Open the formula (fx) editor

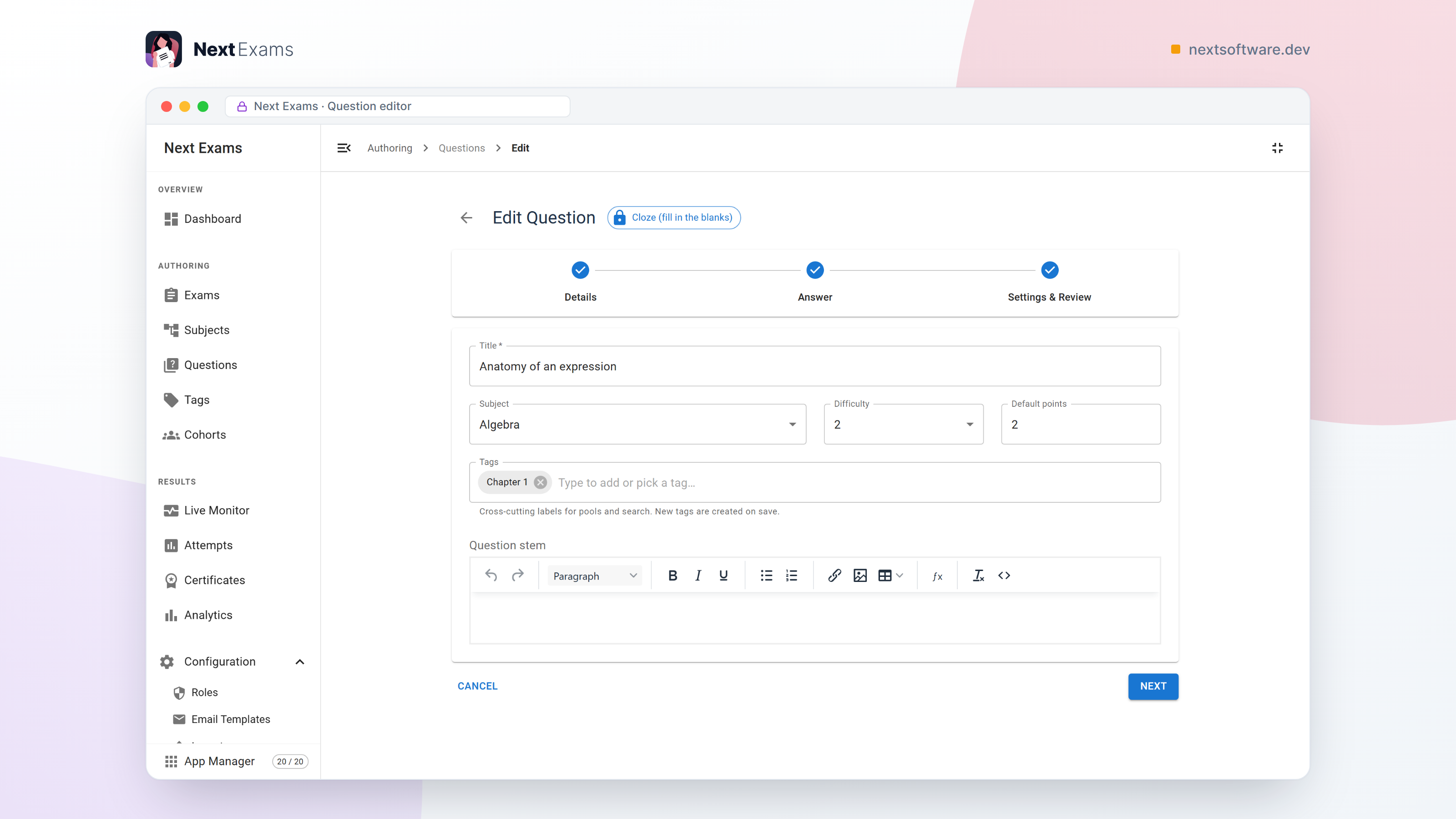(937, 576)
